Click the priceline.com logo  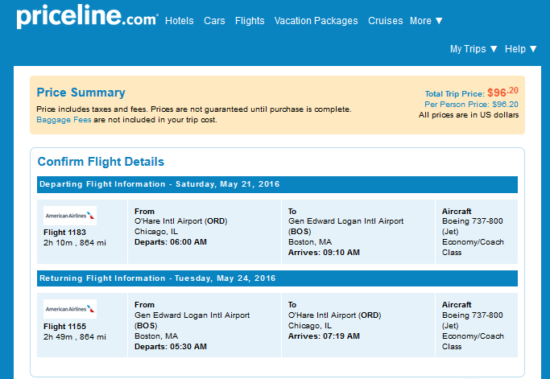(x=87, y=16)
